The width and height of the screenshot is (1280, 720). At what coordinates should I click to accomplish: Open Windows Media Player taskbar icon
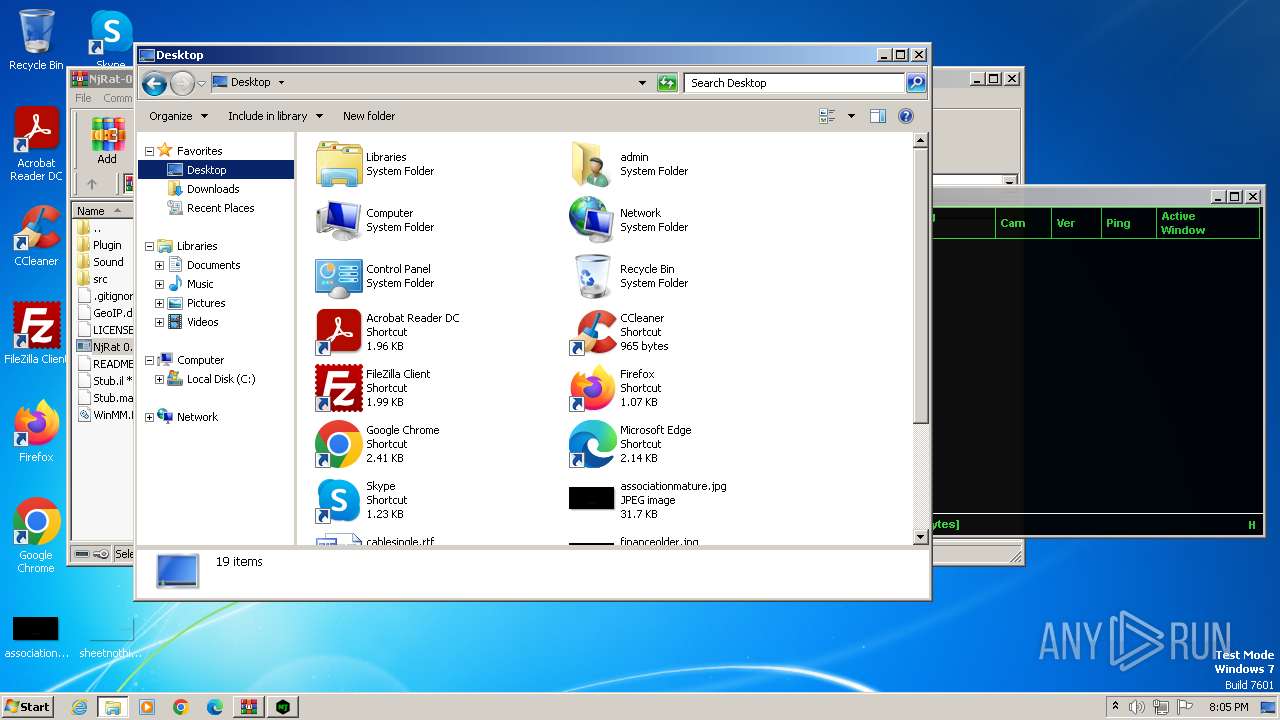147,707
